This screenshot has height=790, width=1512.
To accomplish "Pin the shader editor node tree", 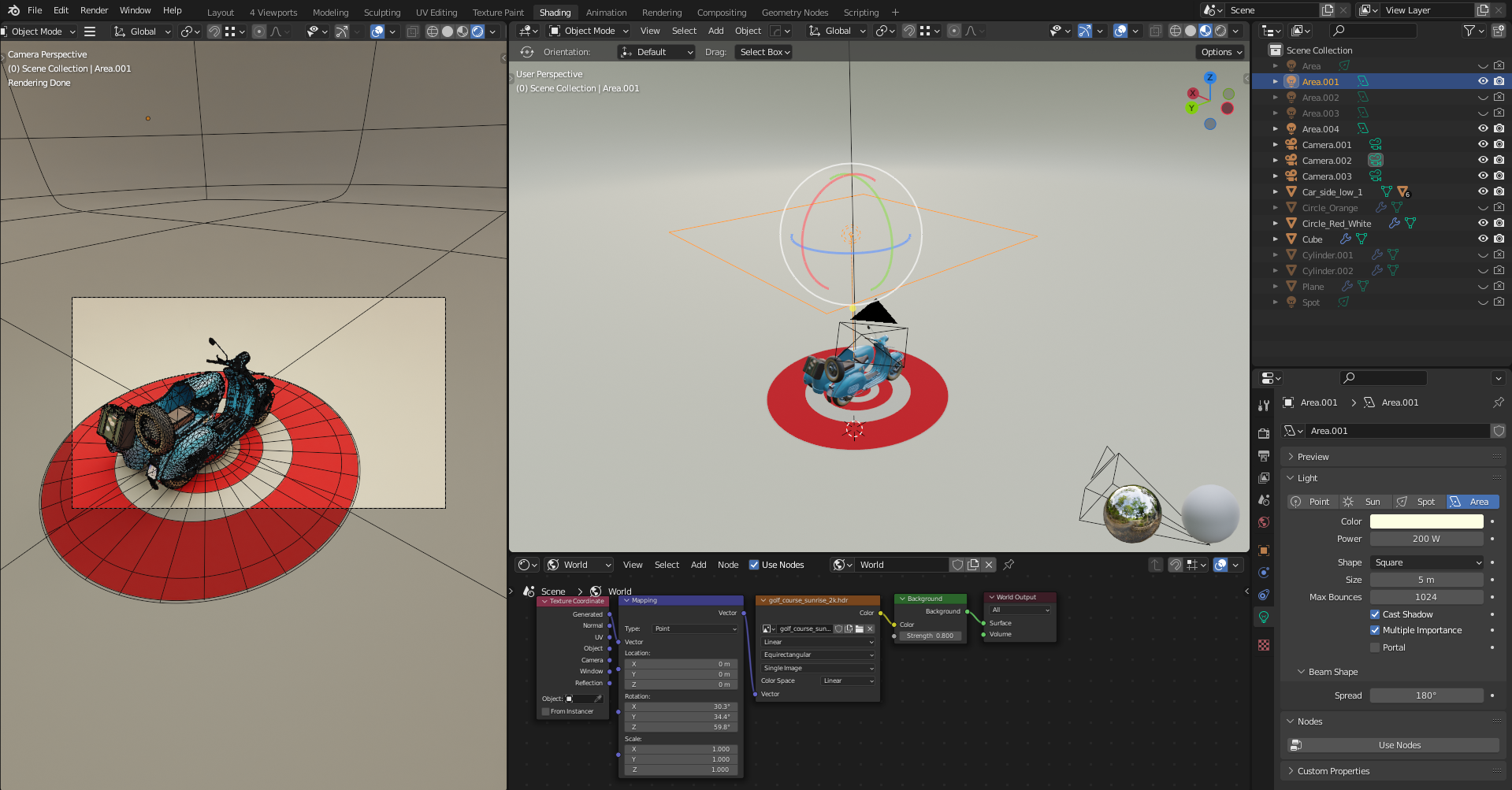I will (x=1009, y=565).
